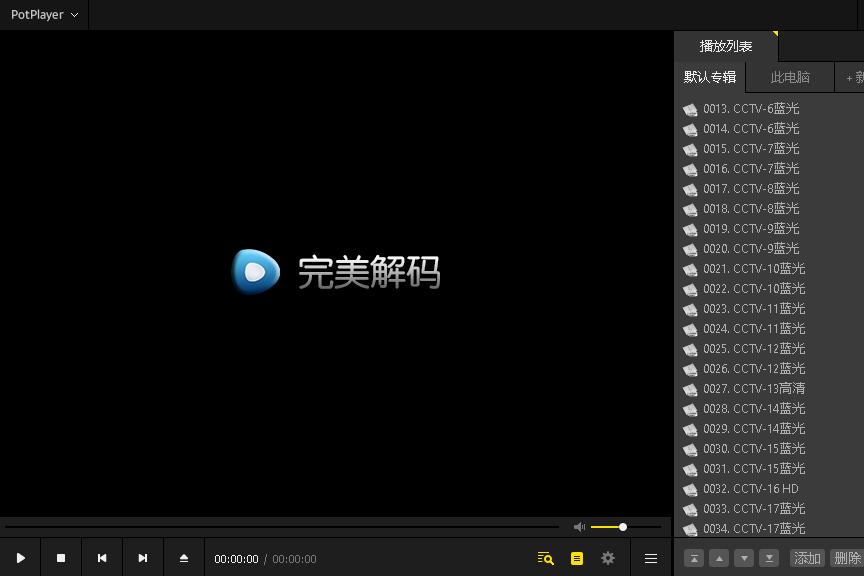The width and height of the screenshot is (864, 576).
Task: Open PotPlayer preferences via gear icon
Action: point(608,558)
